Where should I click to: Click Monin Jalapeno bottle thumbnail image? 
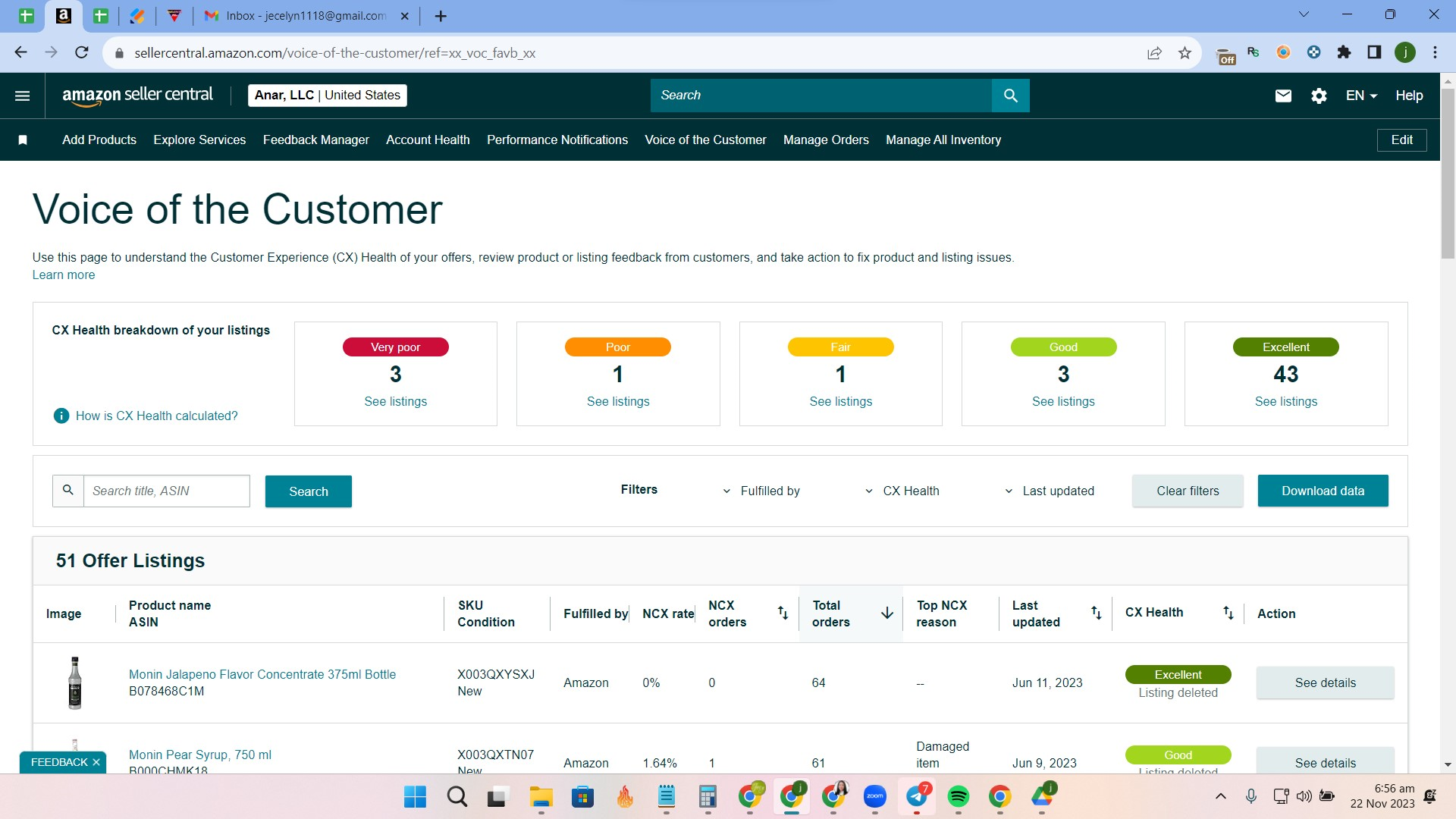pyautogui.click(x=74, y=682)
